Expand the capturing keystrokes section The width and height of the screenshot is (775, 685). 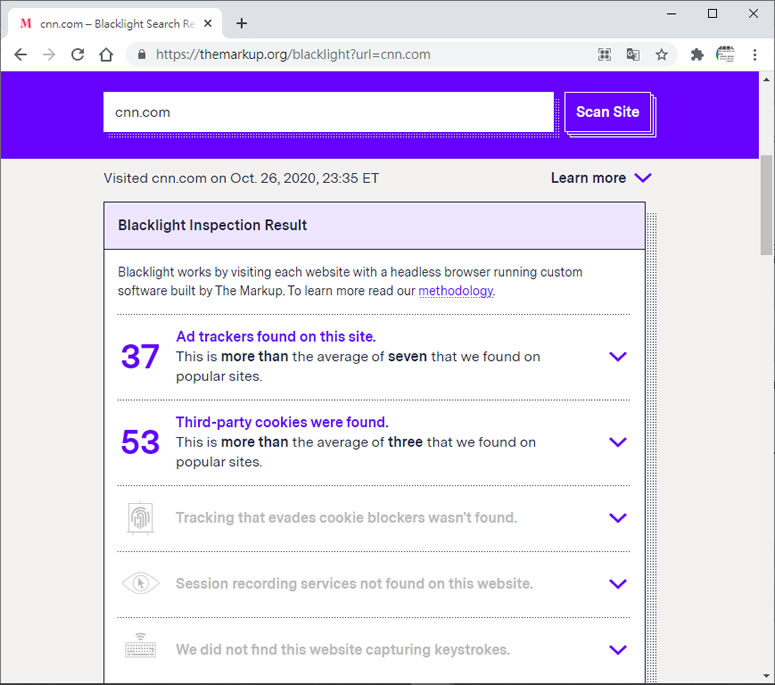pos(617,650)
